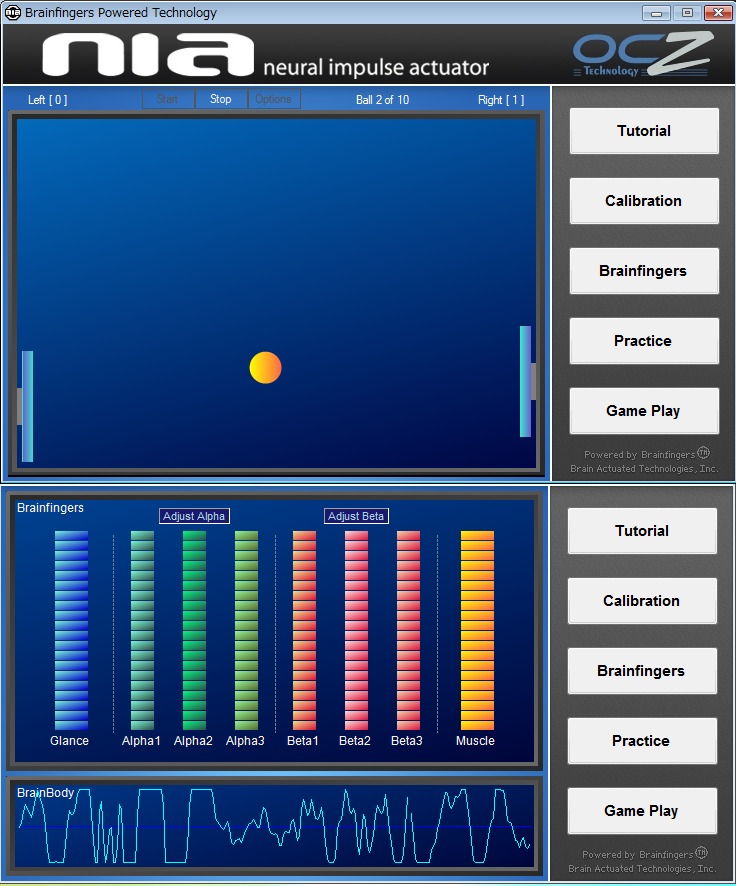Click the Muscle label under the bars

point(476,741)
